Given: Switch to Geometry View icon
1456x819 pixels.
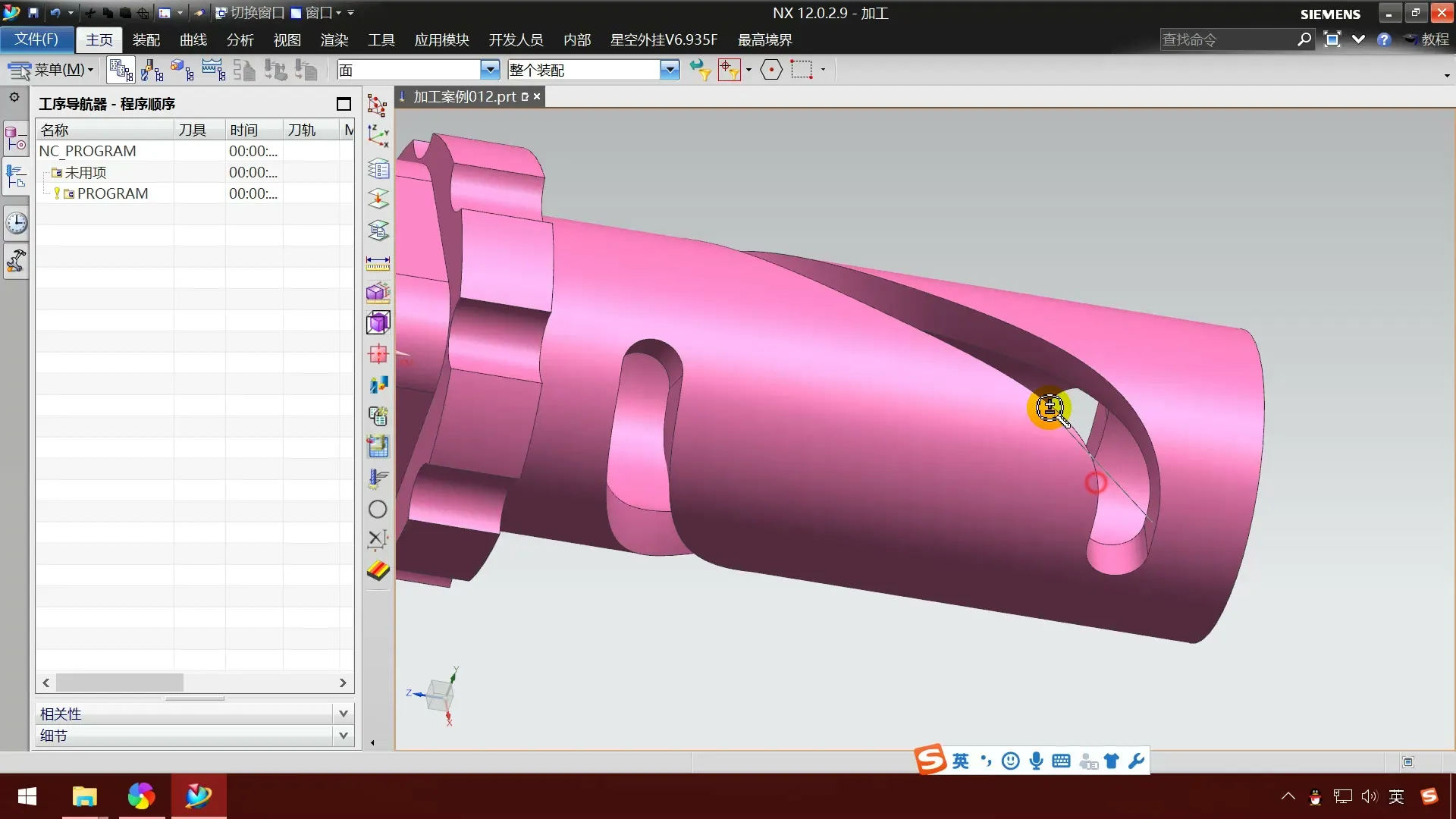Looking at the screenshot, I should (x=182, y=70).
